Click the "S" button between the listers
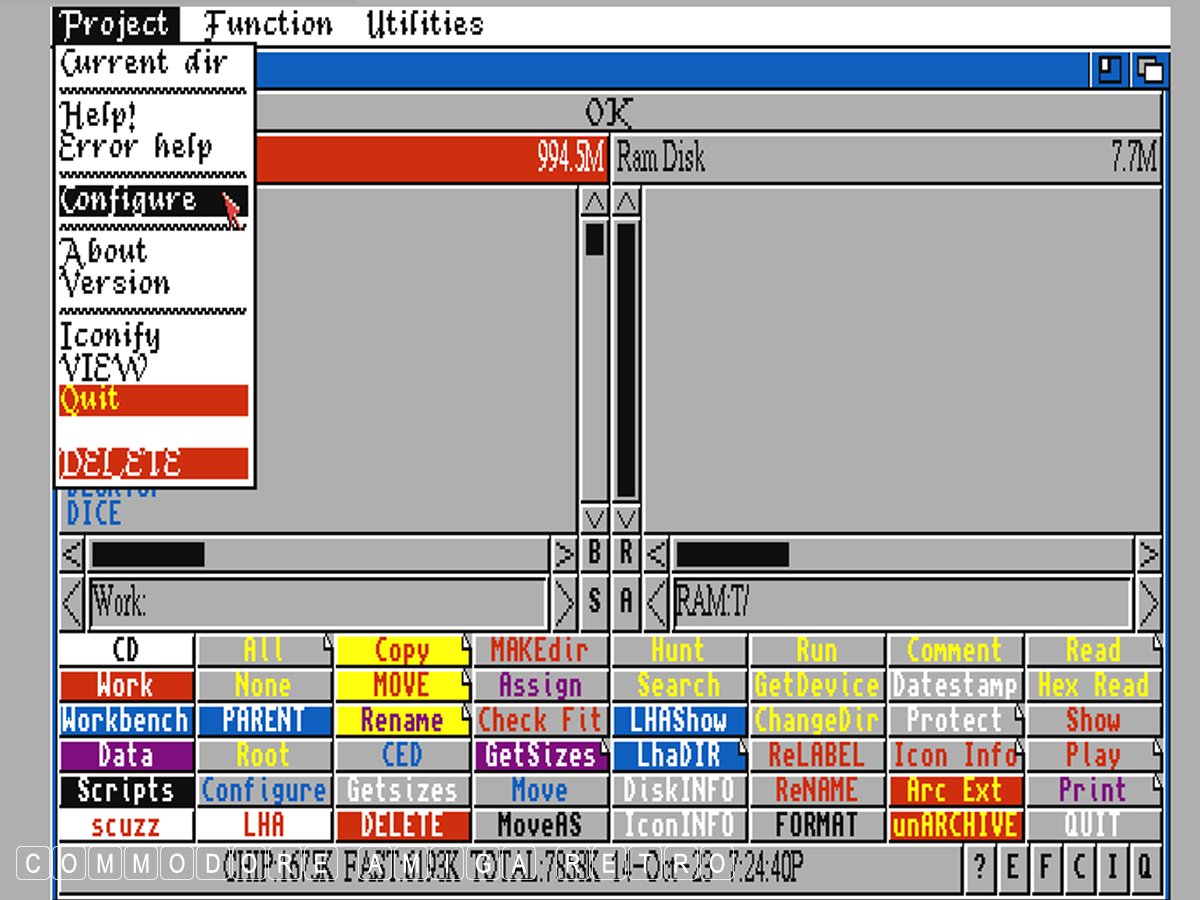The image size is (1200, 900). pyautogui.click(x=595, y=601)
